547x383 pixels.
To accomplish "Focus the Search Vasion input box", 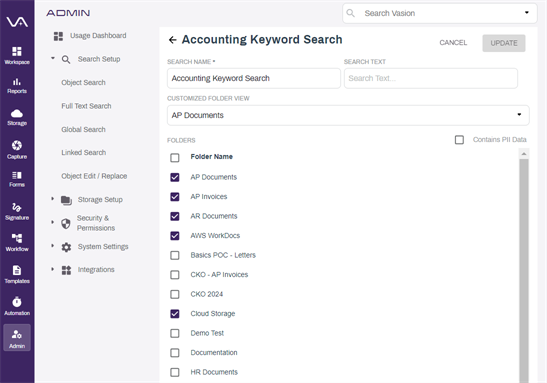I will pos(440,13).
